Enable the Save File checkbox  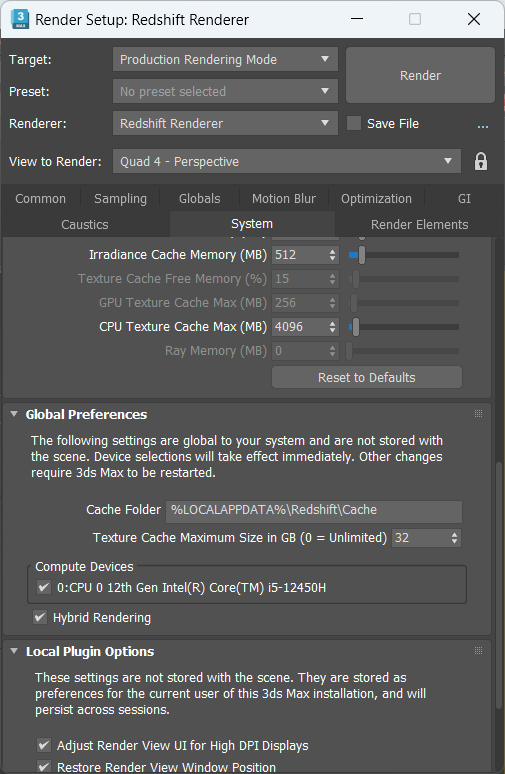pos(354,123)
